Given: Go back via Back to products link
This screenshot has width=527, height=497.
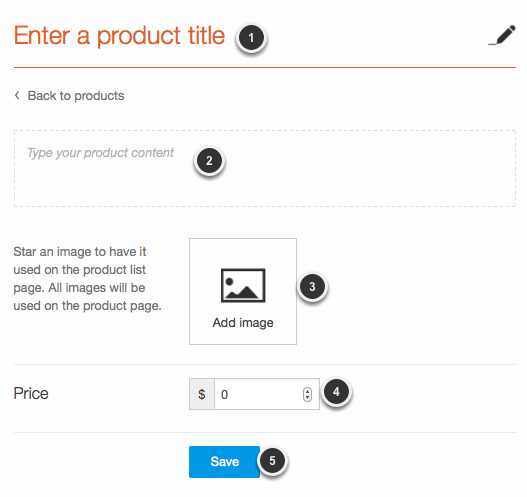Looking at the screenshot, I should click(x=70, y=96).
